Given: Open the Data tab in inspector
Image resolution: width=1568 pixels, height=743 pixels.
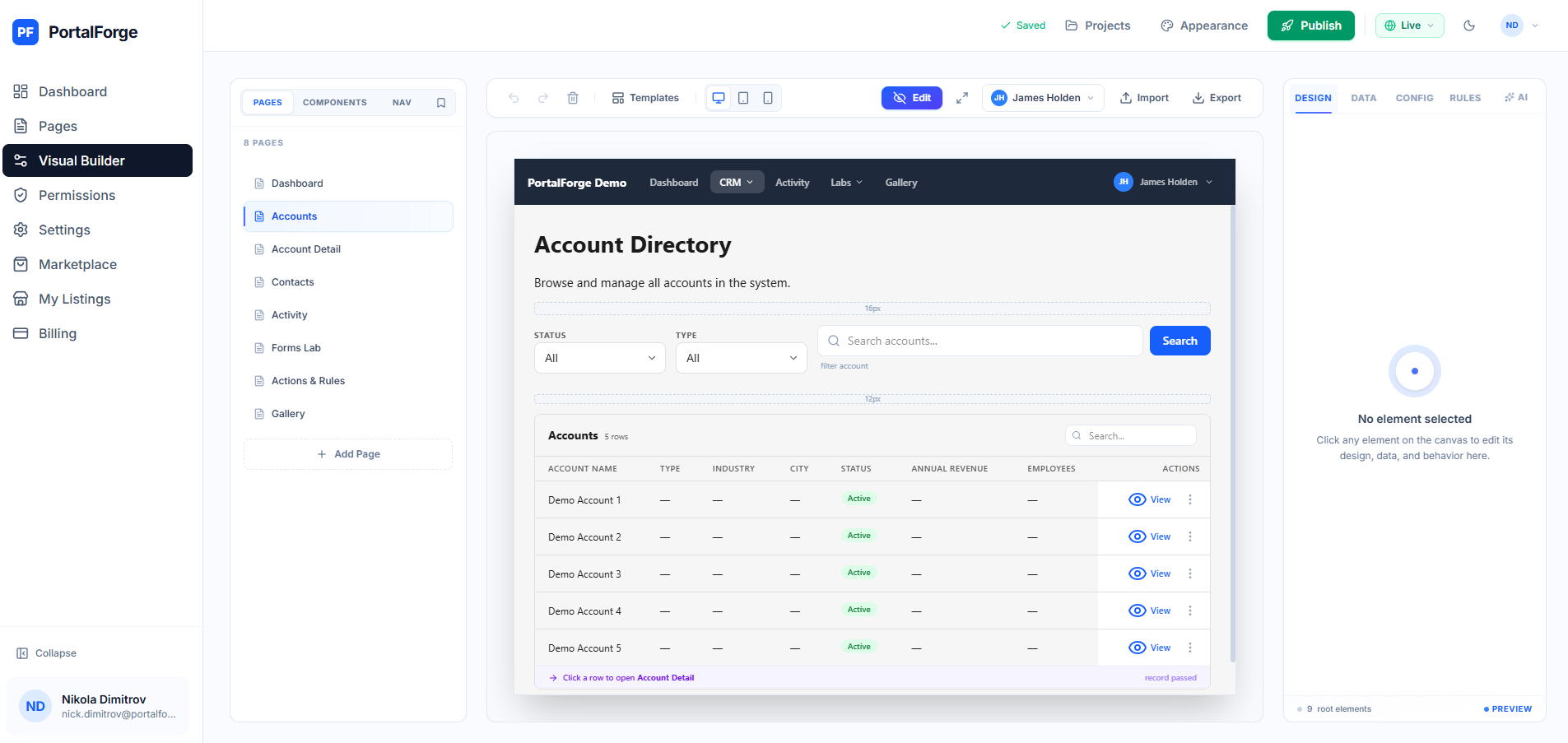Looking at the screenshot, I should coord(1363,98).
